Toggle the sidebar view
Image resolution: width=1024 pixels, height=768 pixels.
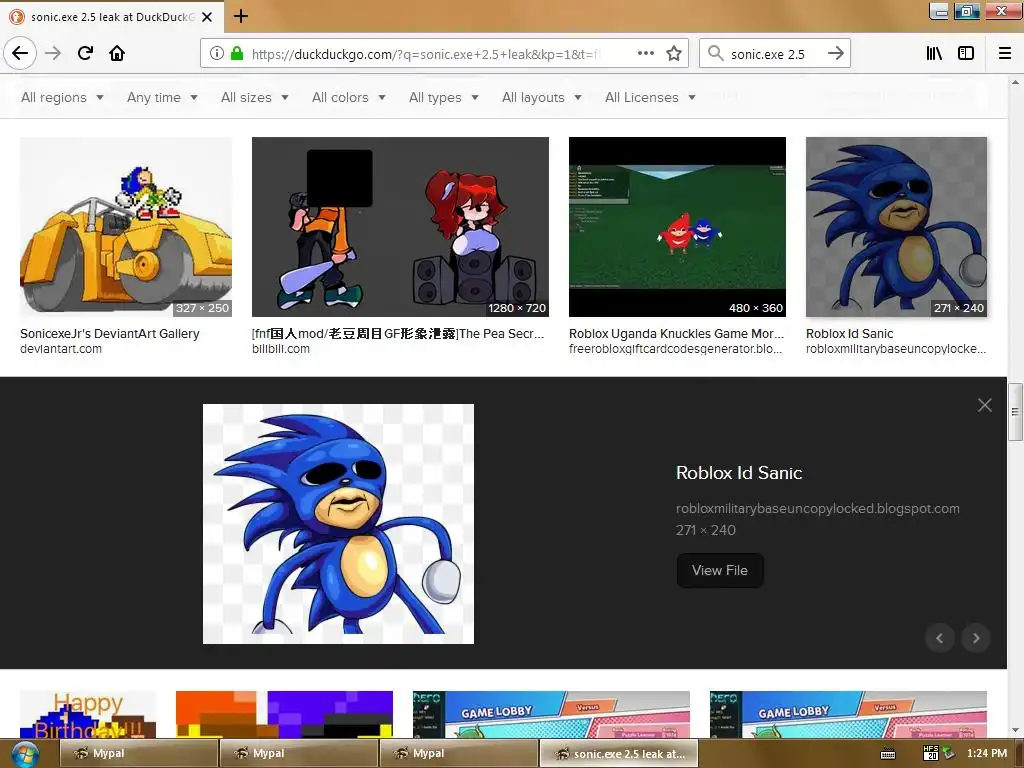pos(966,53)
